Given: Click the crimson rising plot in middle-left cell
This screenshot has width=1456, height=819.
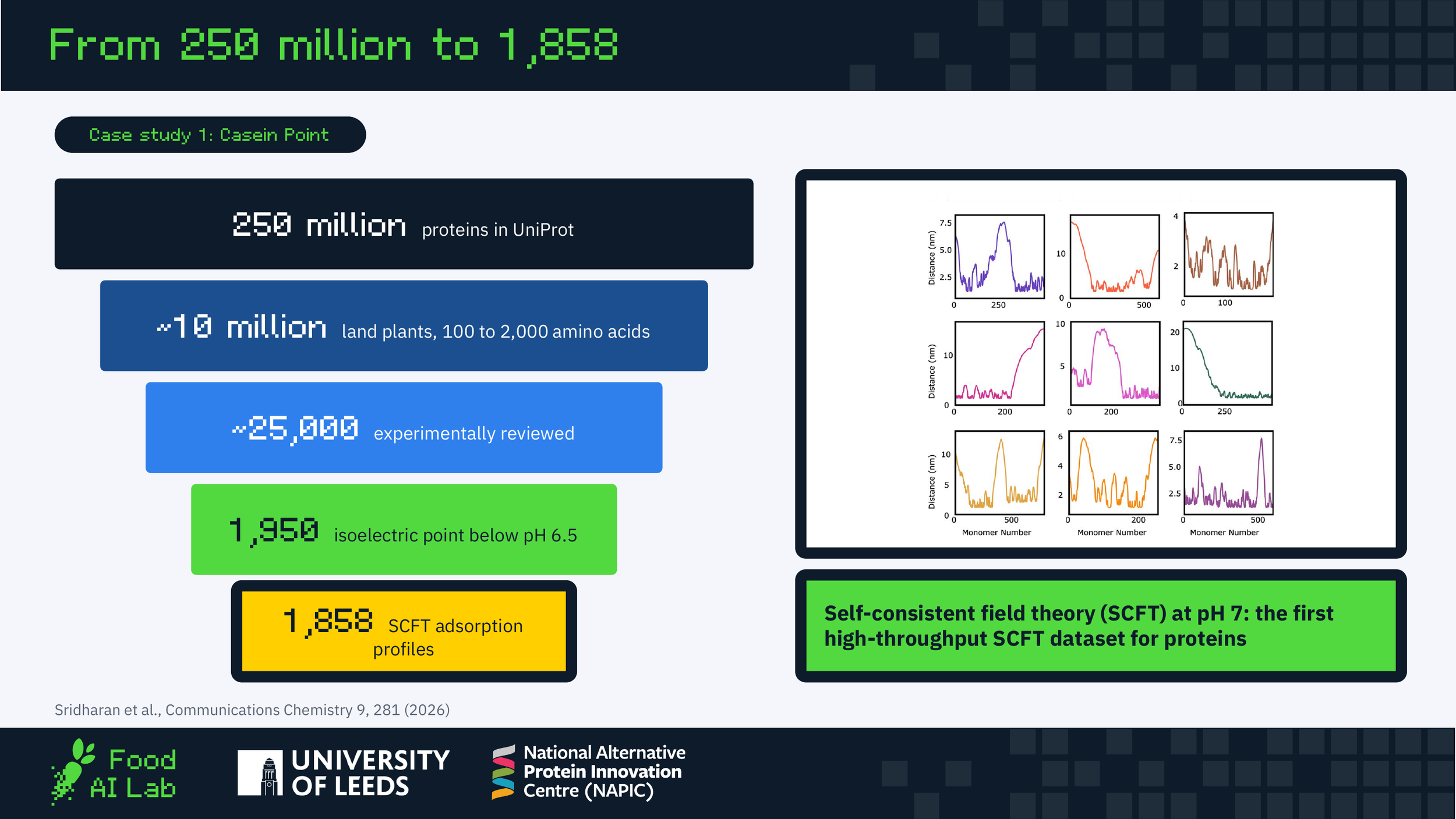Looking at the screenshot, I should click(x=999, y=363).
